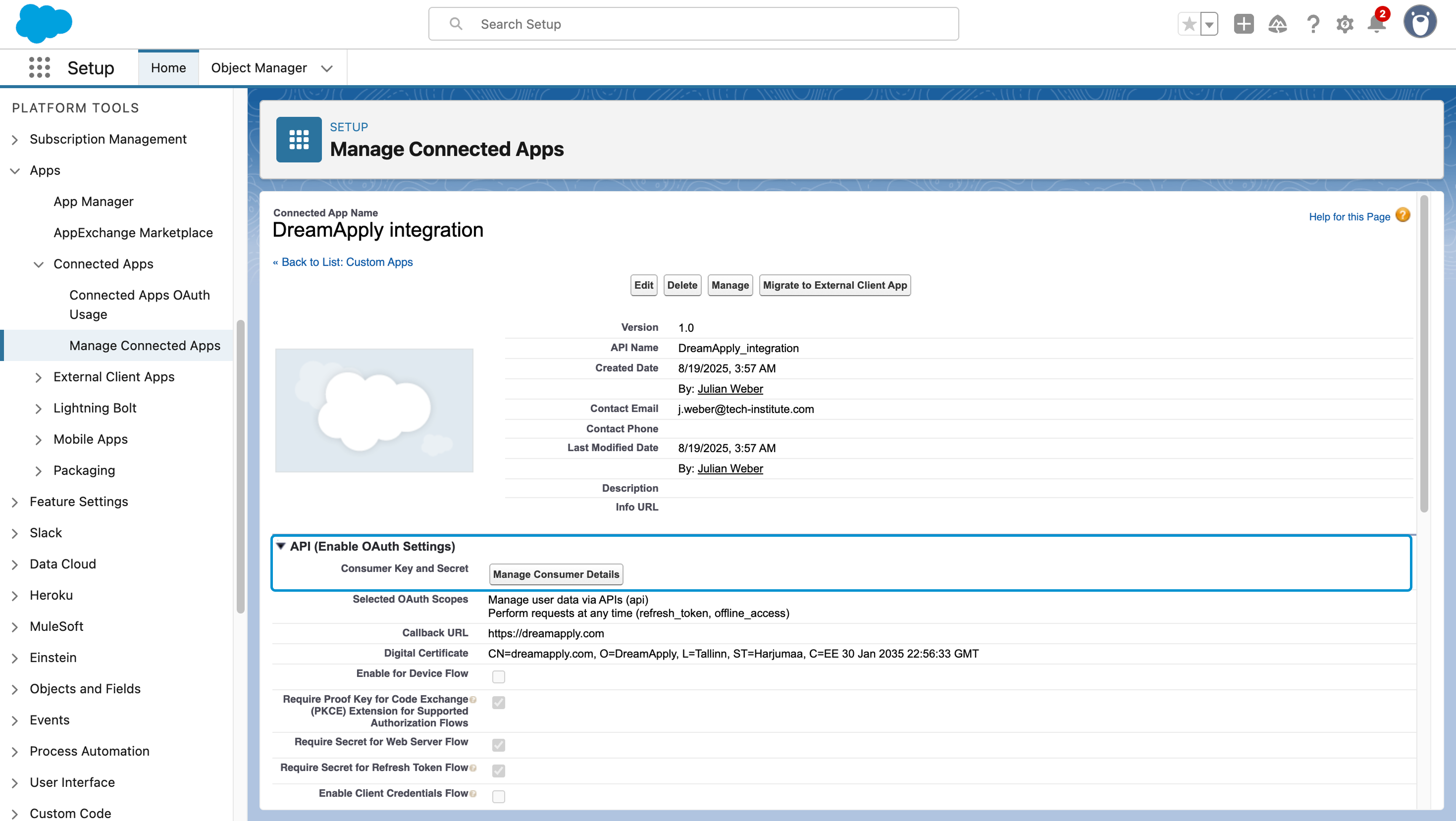Switch to the Object Manager tab
The width and height of the screenshot is (1456, 821).
[259, 68]
